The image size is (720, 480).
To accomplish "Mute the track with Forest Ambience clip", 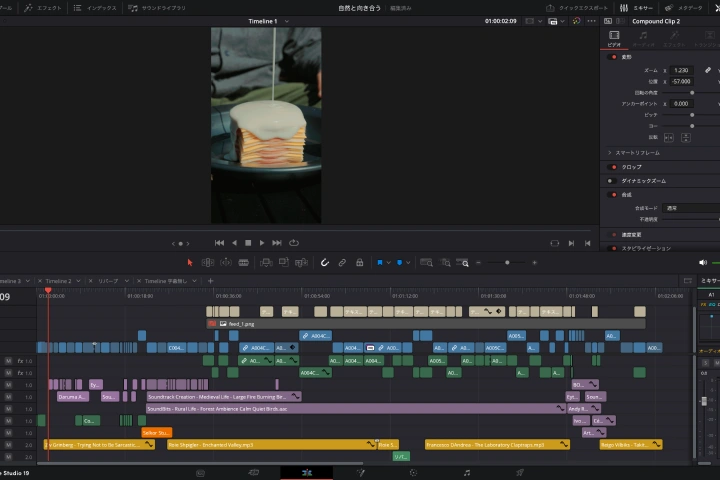I will (x=8, y=409).
